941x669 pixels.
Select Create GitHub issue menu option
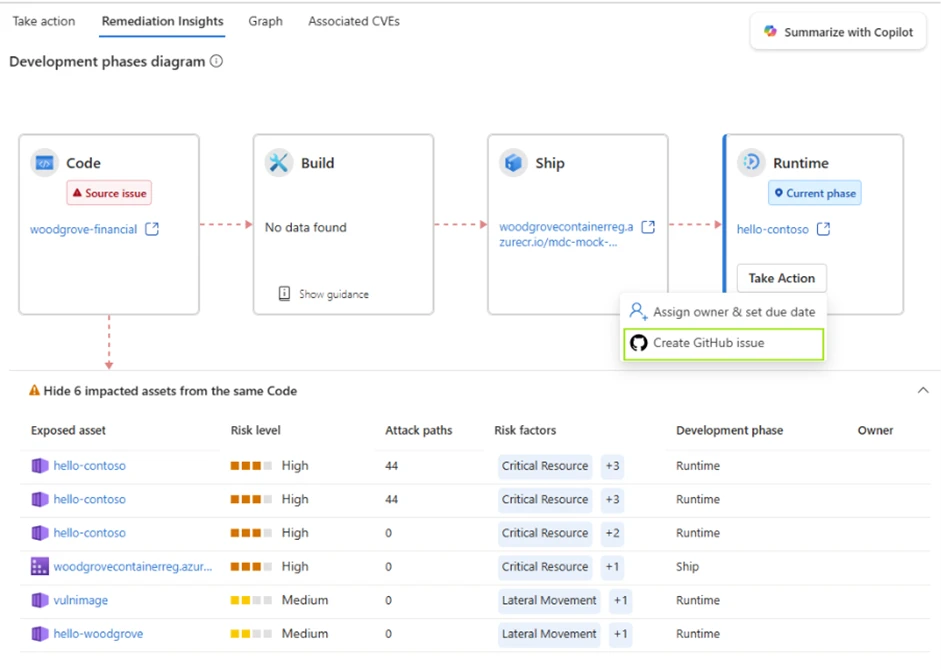click(708, 343)
